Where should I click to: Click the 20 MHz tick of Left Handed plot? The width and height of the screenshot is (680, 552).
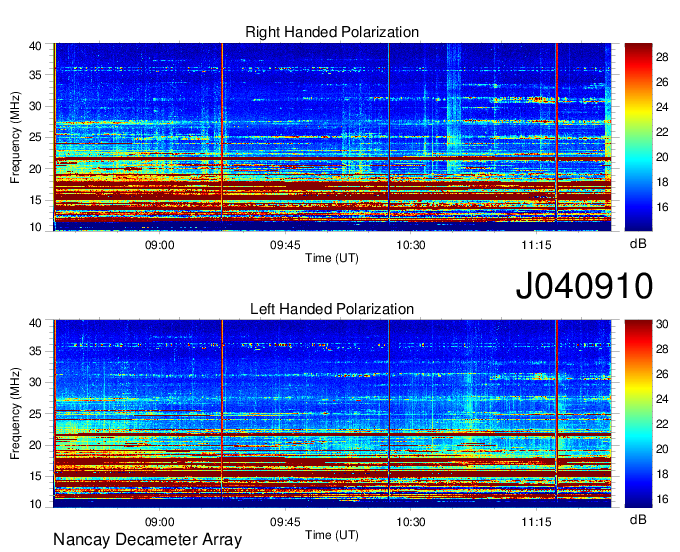pos(35,445)
